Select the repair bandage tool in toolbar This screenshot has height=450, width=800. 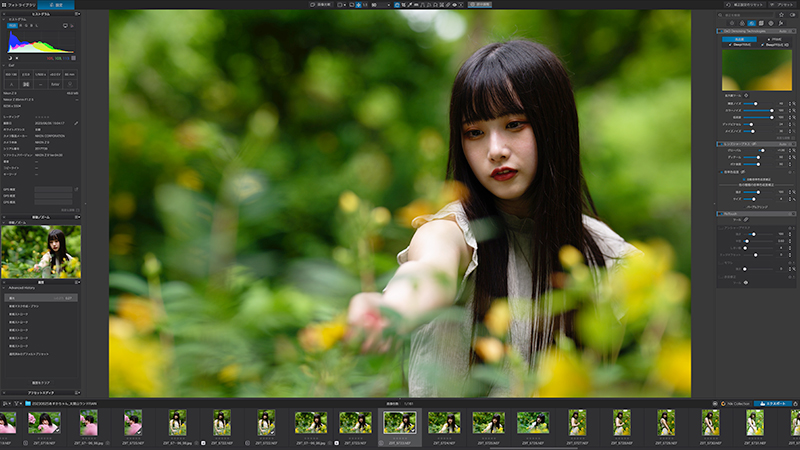tap(447, 5)
